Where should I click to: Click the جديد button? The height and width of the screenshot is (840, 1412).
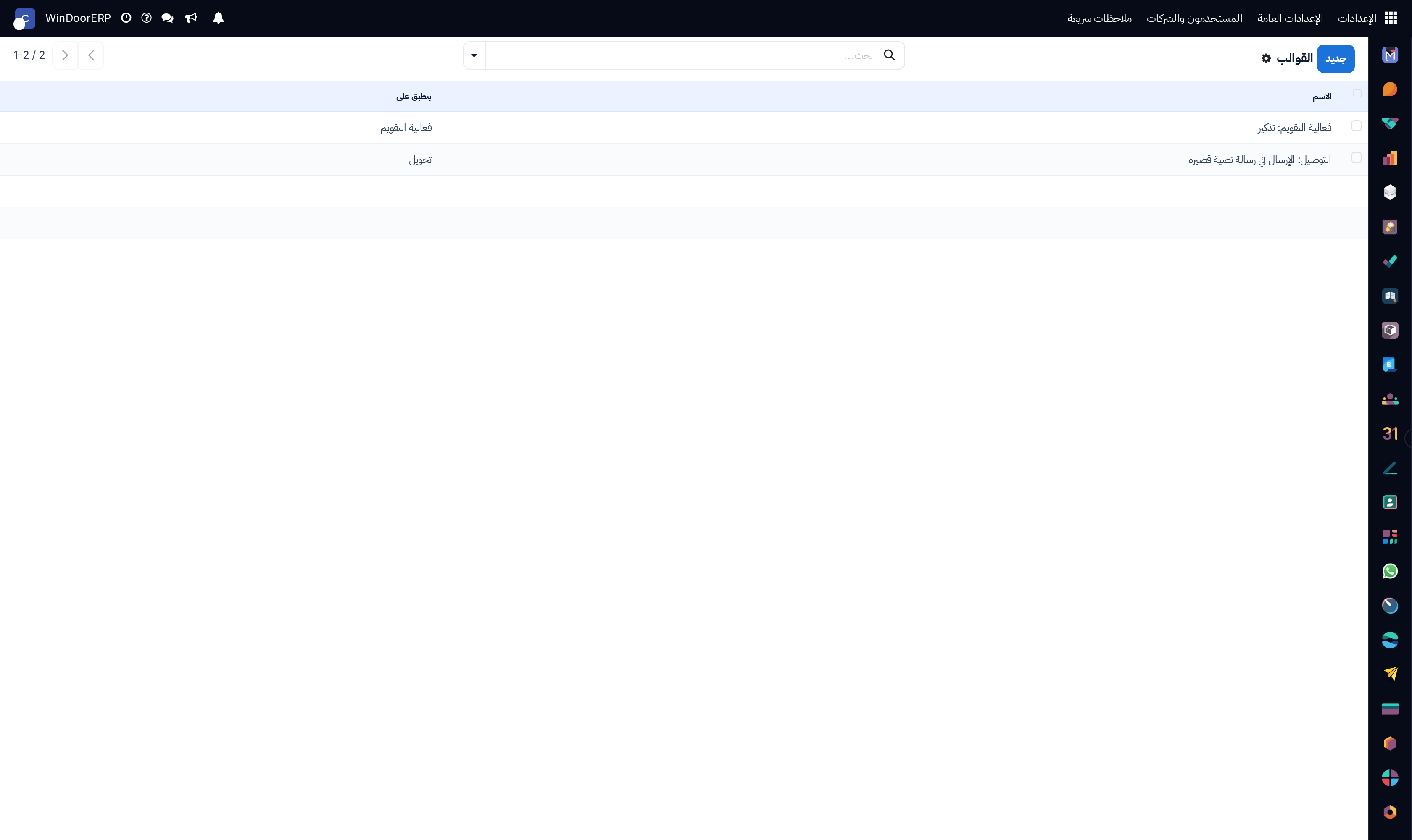tap(1336, 59)
